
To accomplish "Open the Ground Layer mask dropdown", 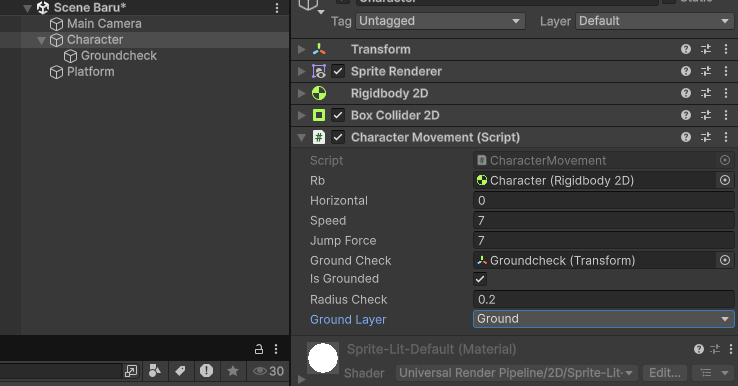I will click(x=603, y=319).
